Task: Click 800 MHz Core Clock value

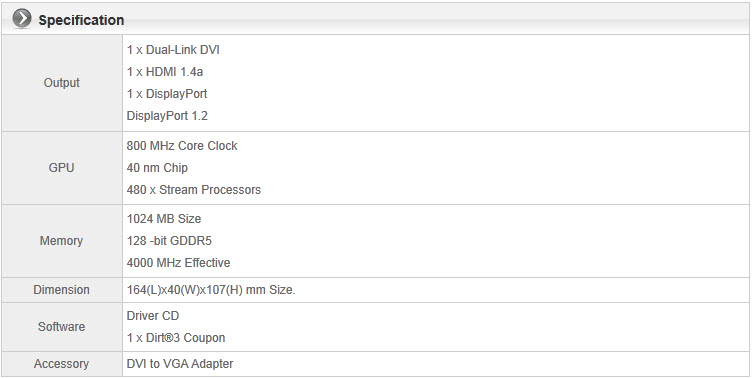Action: [x=182, y=146]
